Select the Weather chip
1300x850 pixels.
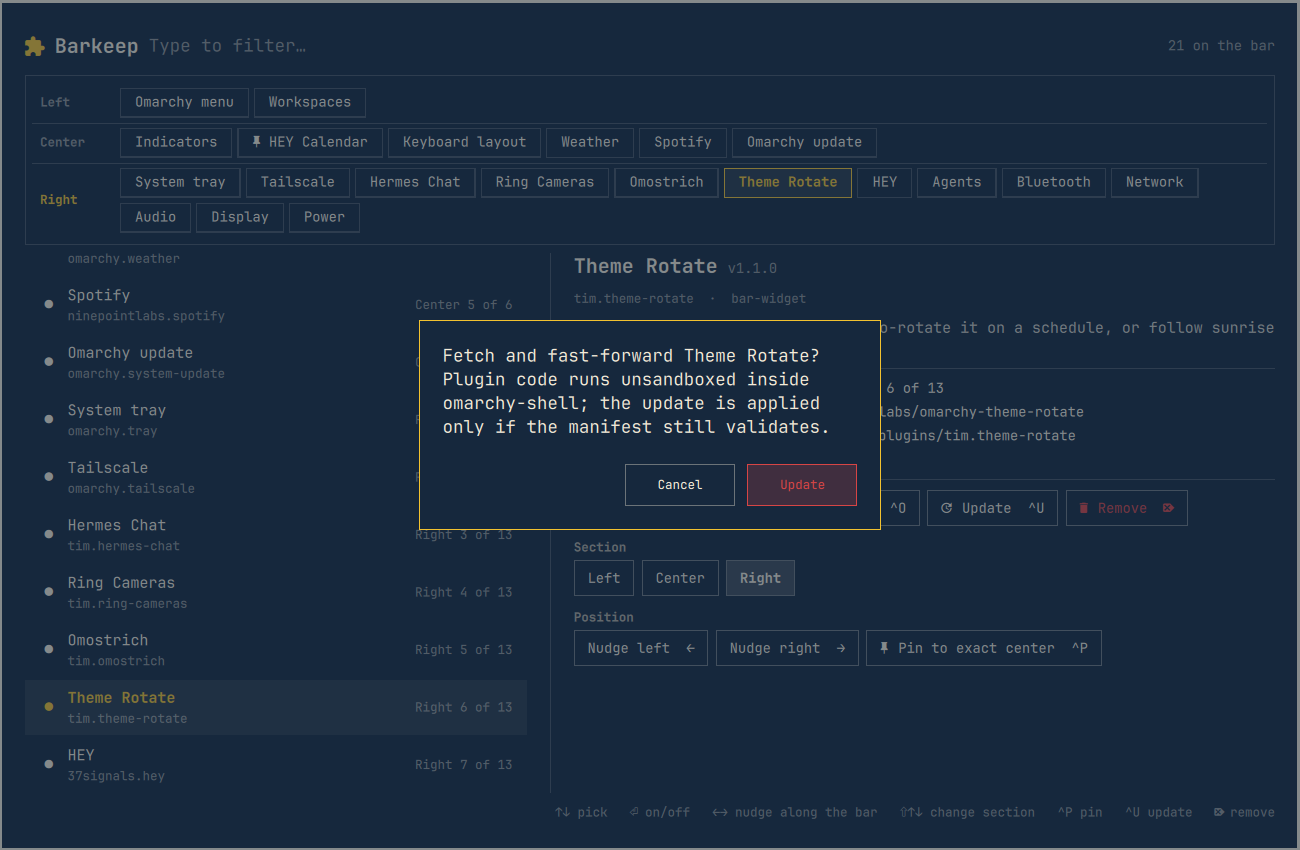click(590, 142)
